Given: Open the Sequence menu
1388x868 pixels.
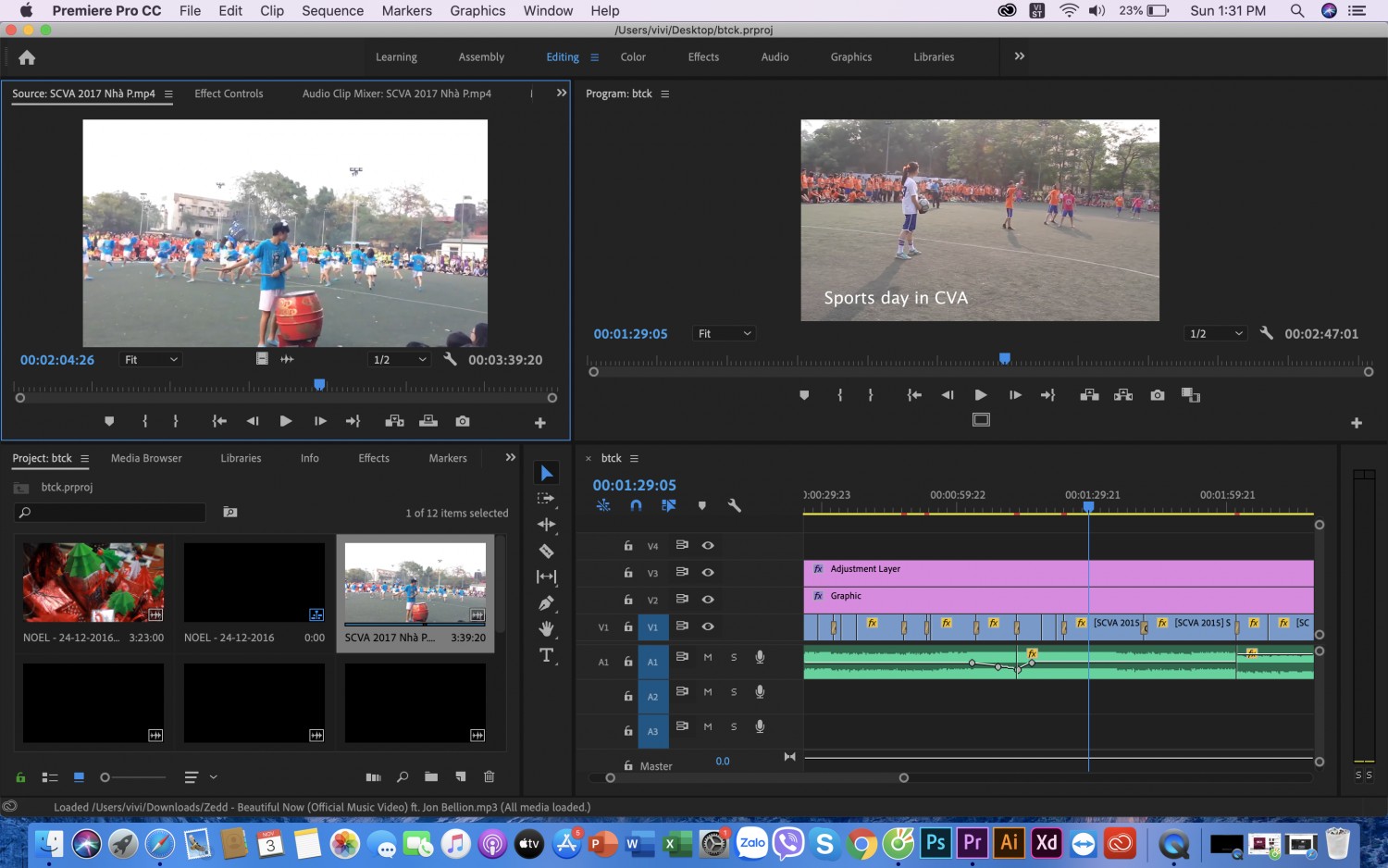Looking at the screenshot, I should tap(332, 11).
